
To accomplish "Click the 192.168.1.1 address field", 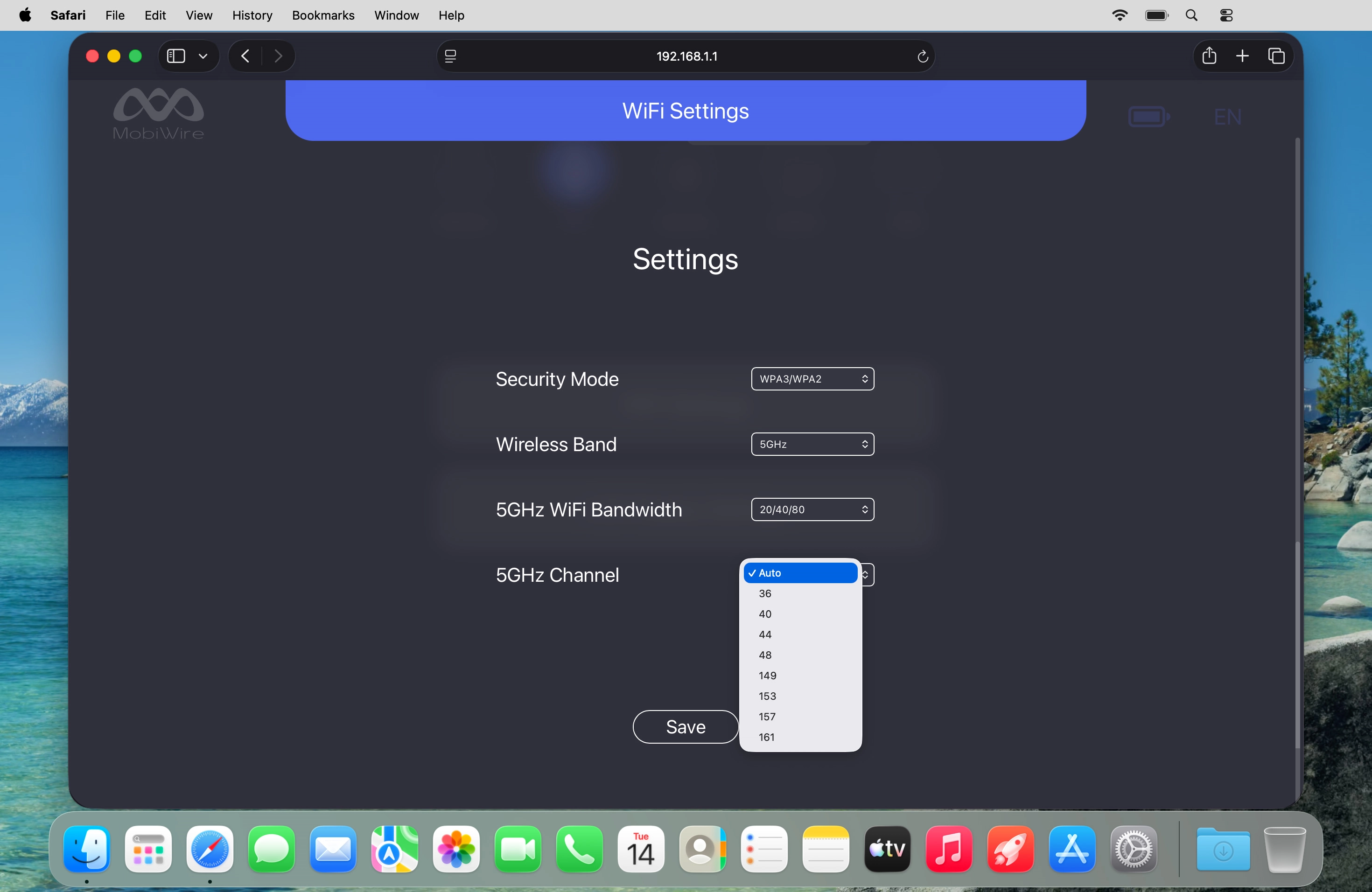I will [686, 56].
